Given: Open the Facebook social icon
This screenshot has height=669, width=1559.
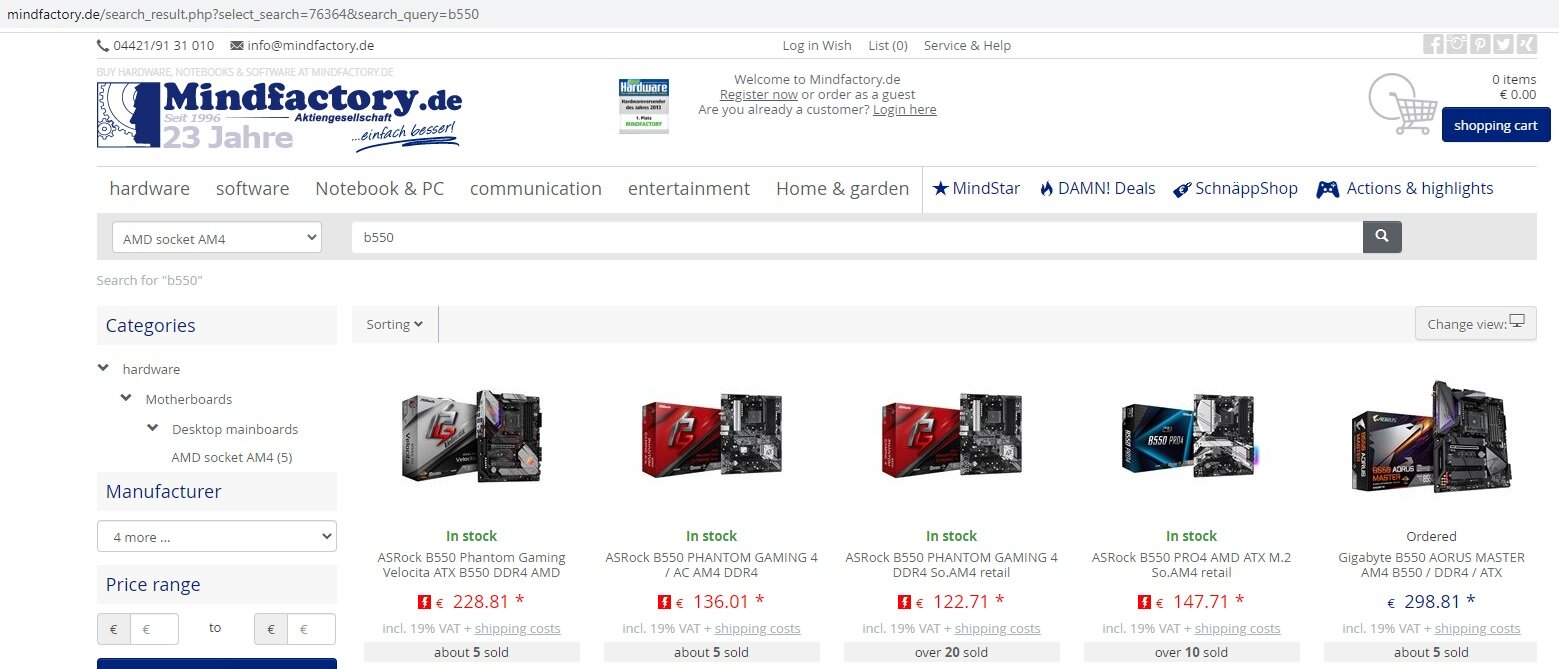Looking at the screenshot, I should (1433, 45).
